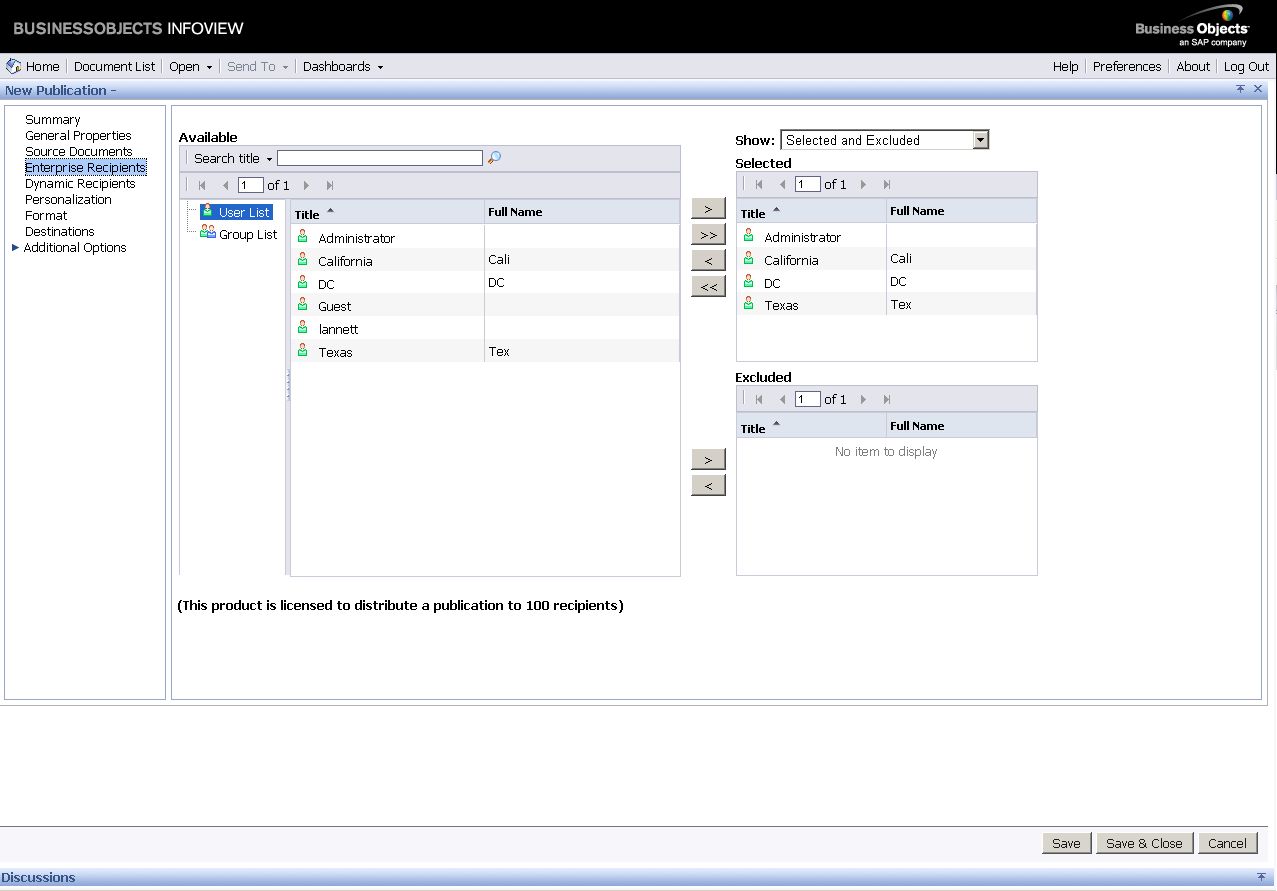Open the Open menu dropdown
Screen dimensions: 1277x891
click(x=209, y=67)
